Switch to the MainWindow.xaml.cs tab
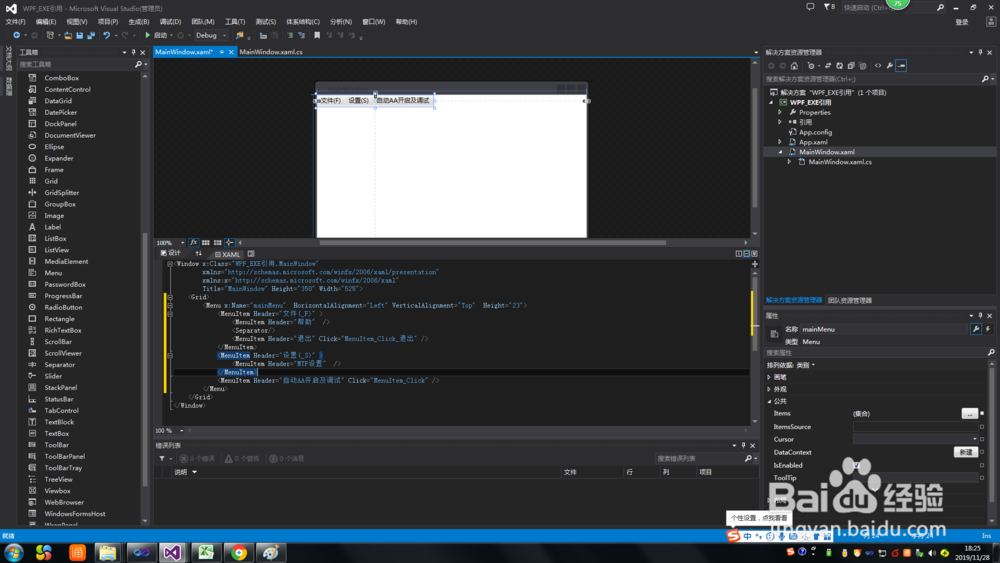 click(x=271, y=52)
